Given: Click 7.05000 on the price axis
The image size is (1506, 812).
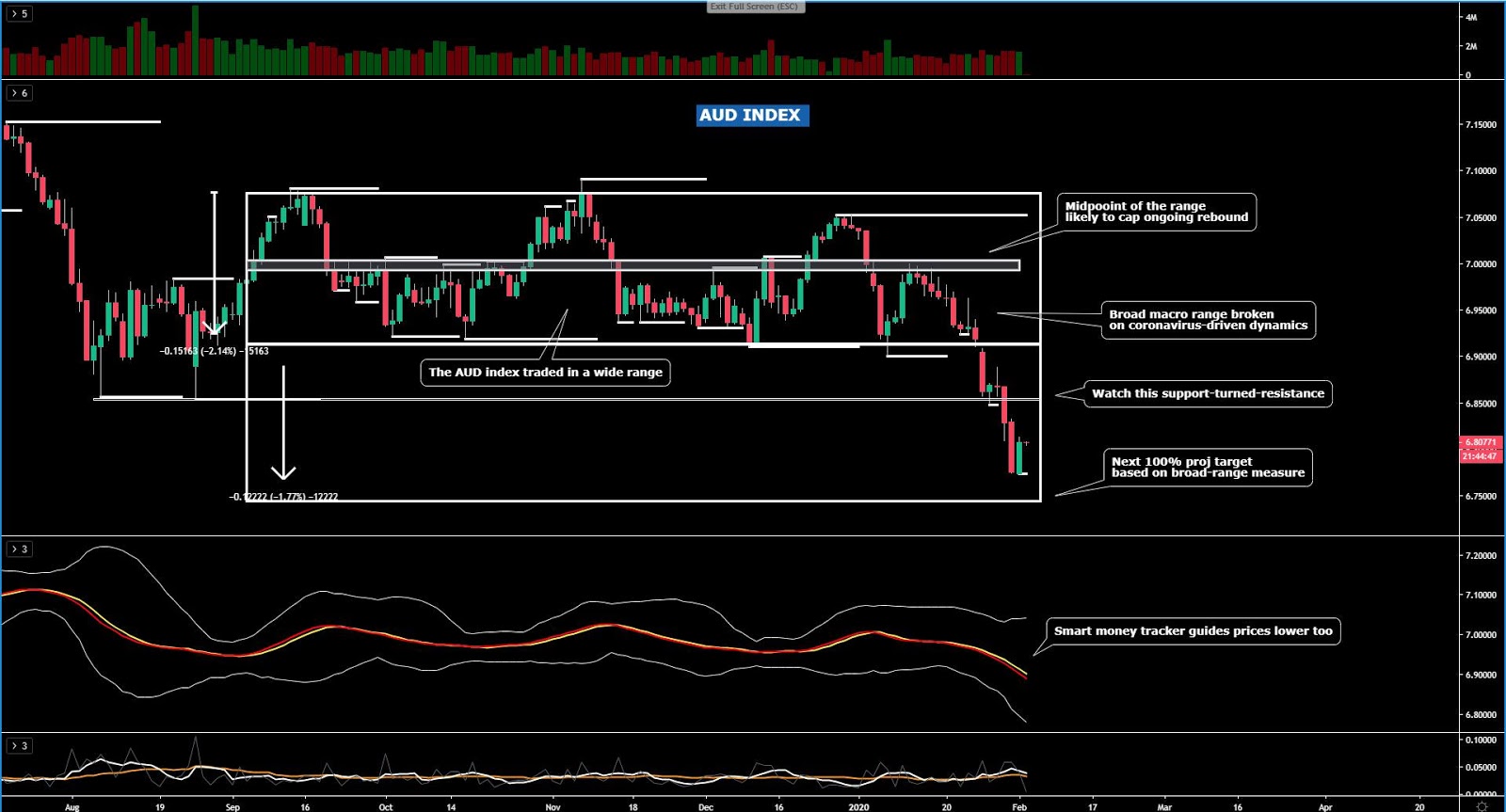Looking at the screenshot, I should 1481,218.
